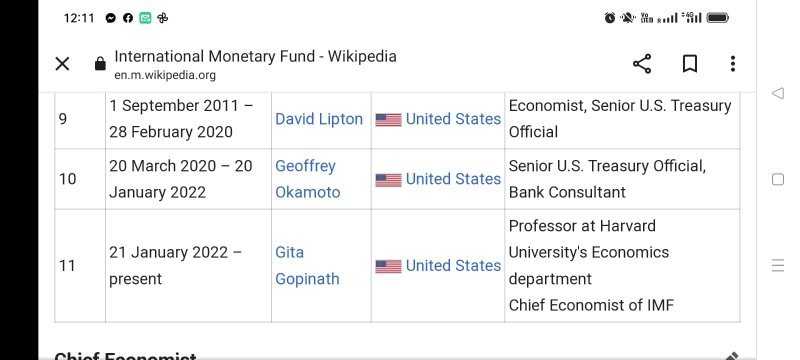Edit Chief Economist section with pencil icon
The height and width of the screenshot is (360, 800).
(732, 356)
